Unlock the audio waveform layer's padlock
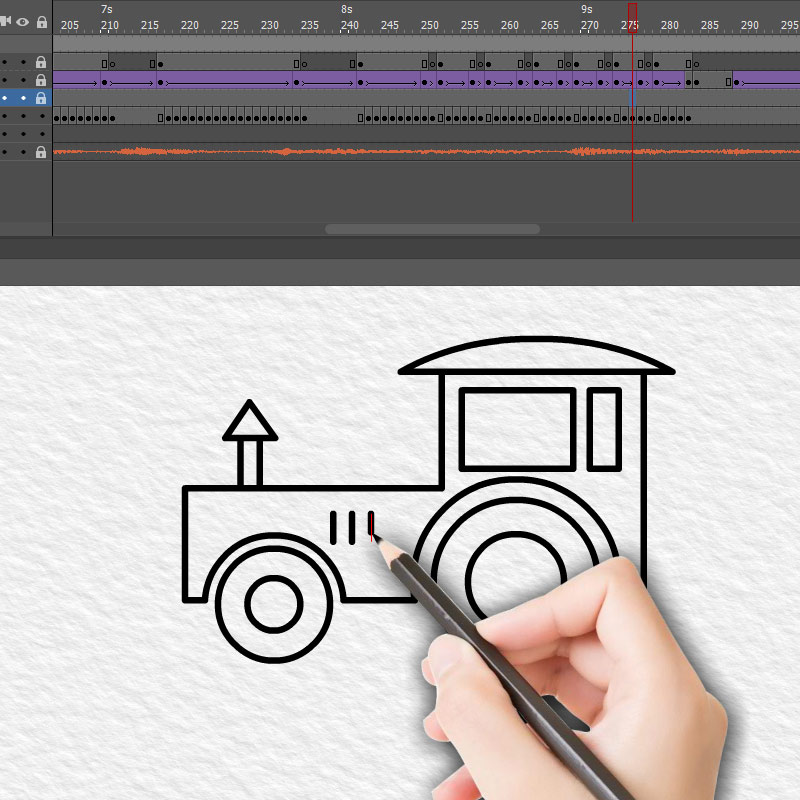 pos(41,152)
